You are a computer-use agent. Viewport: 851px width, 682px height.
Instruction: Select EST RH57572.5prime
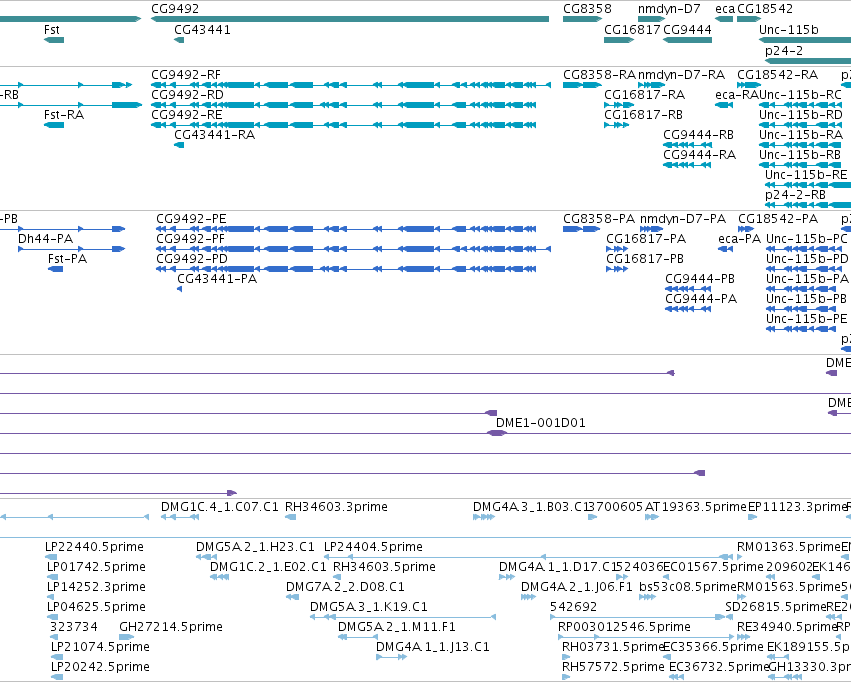613,667
